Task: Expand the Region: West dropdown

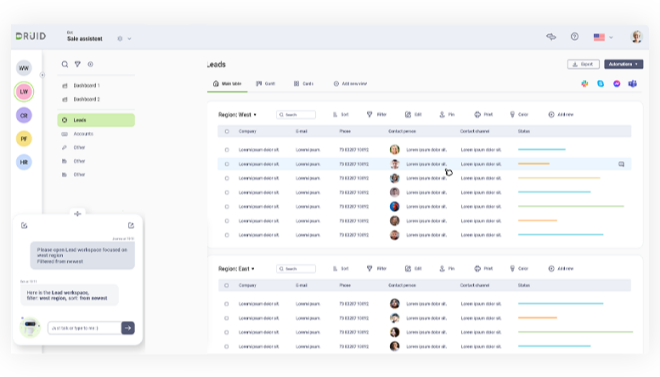Action: click(237, 114)
